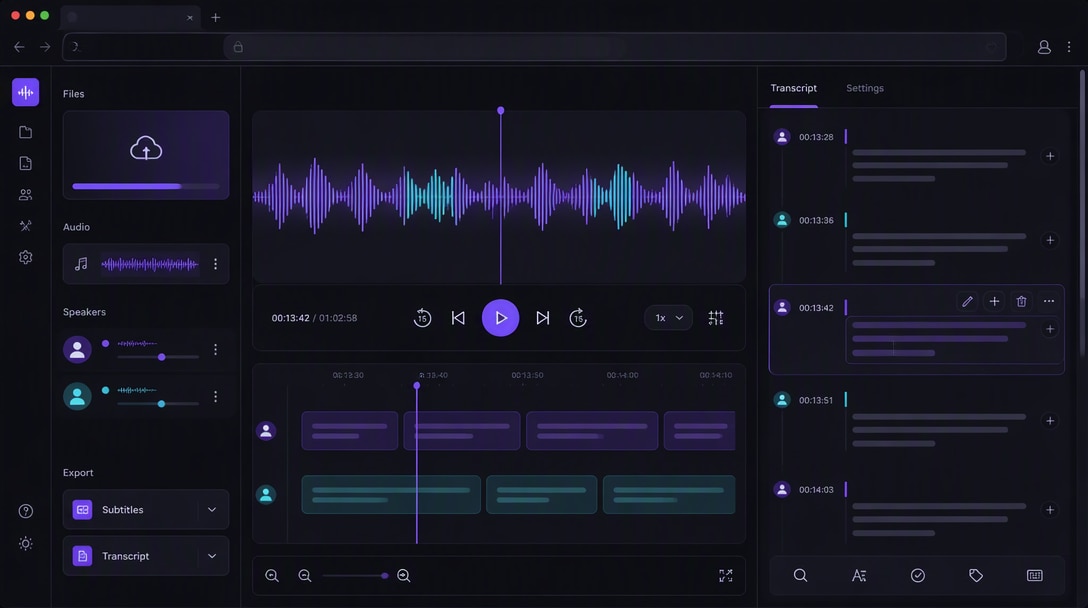
Task: Click plus in 00:13:42 entry toolbar
Action: click(x=994, y=301)
